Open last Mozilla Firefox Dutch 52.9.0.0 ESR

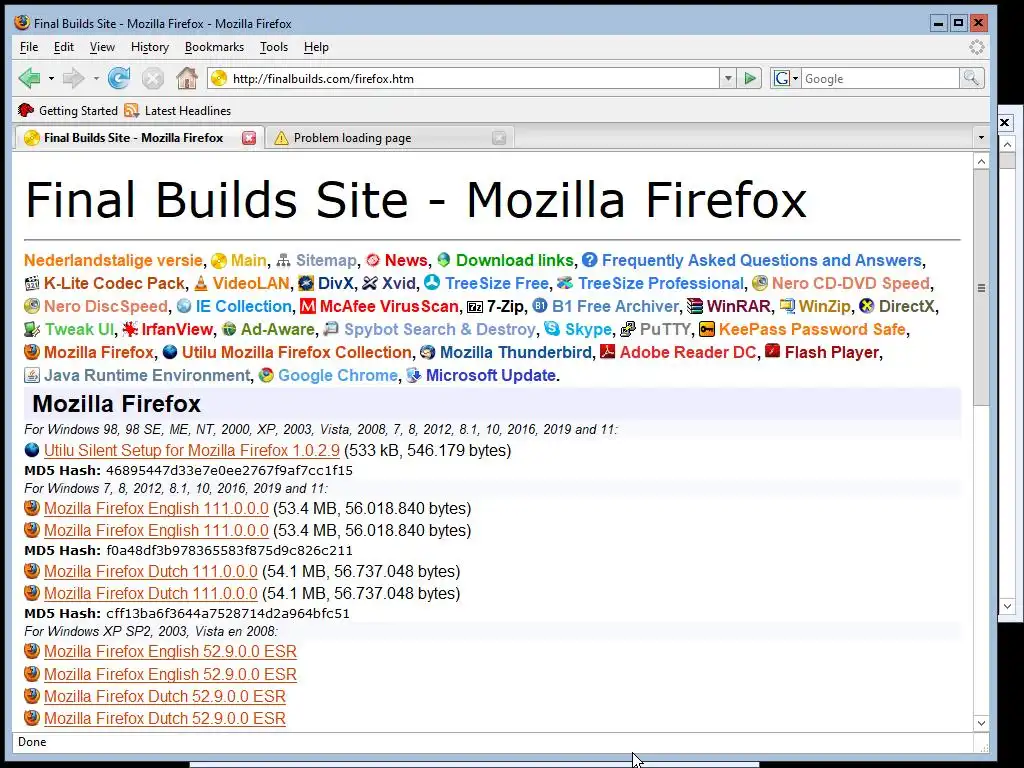165,718
